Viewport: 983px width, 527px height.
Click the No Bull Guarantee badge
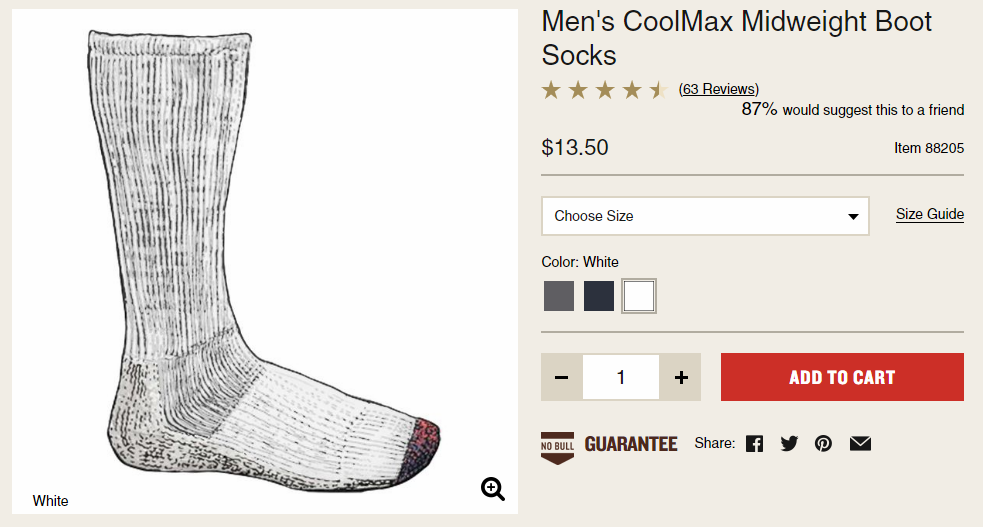pyautogui.click(x=557, y=446)
